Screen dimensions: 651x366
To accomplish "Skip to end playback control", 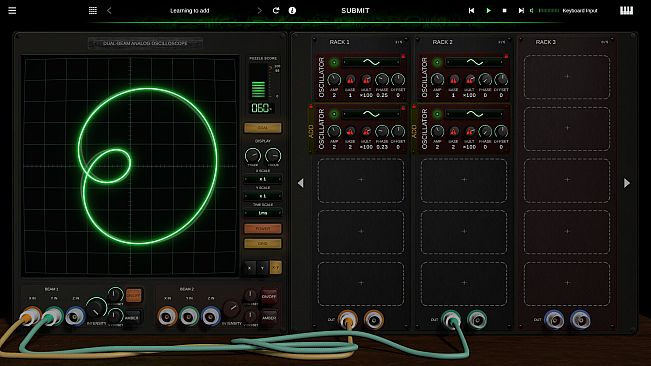I will tap(521, 10).
